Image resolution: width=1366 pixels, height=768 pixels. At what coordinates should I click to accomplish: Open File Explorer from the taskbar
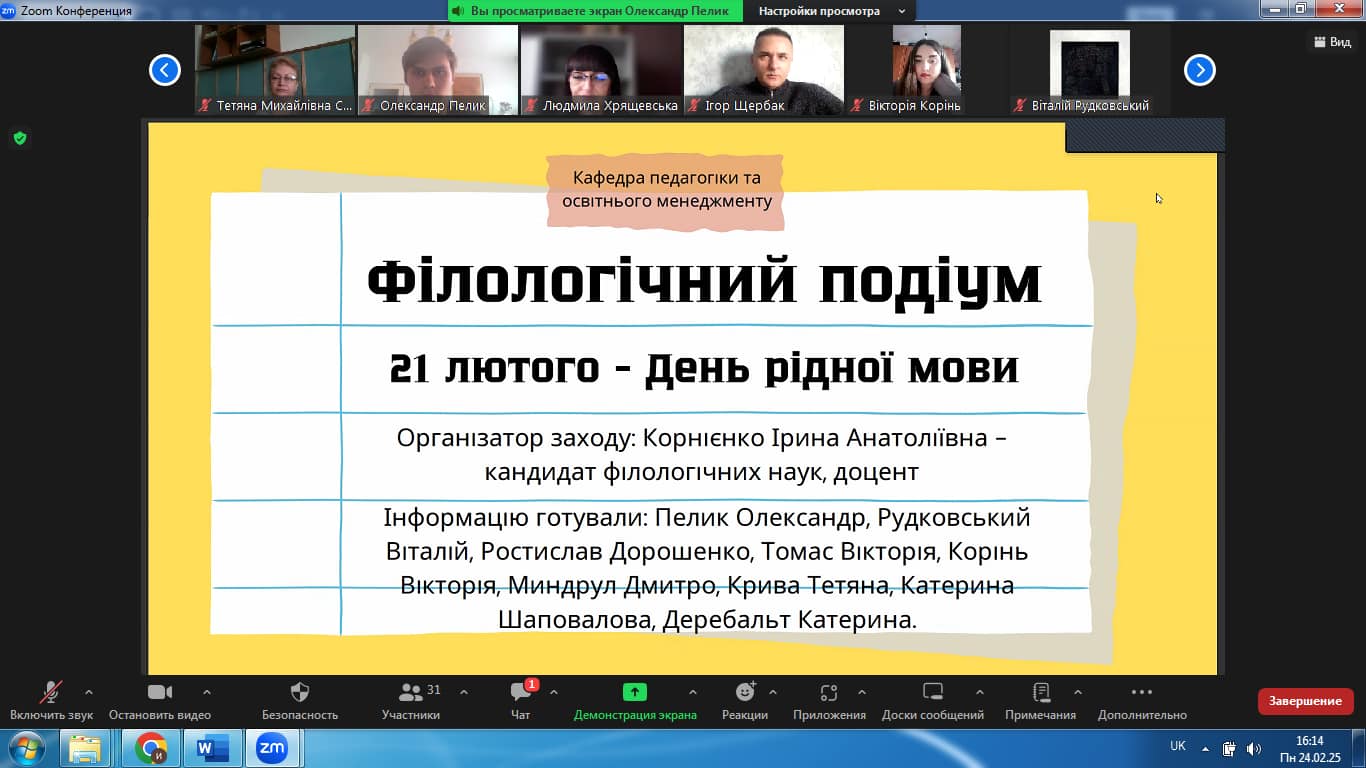pos(85,748)
